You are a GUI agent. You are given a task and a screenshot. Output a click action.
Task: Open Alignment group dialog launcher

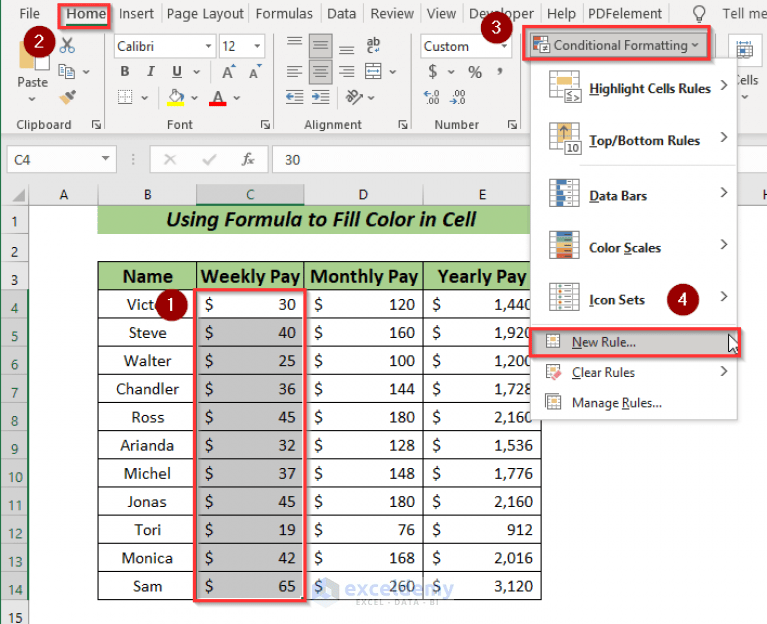[x=403, y=125]
